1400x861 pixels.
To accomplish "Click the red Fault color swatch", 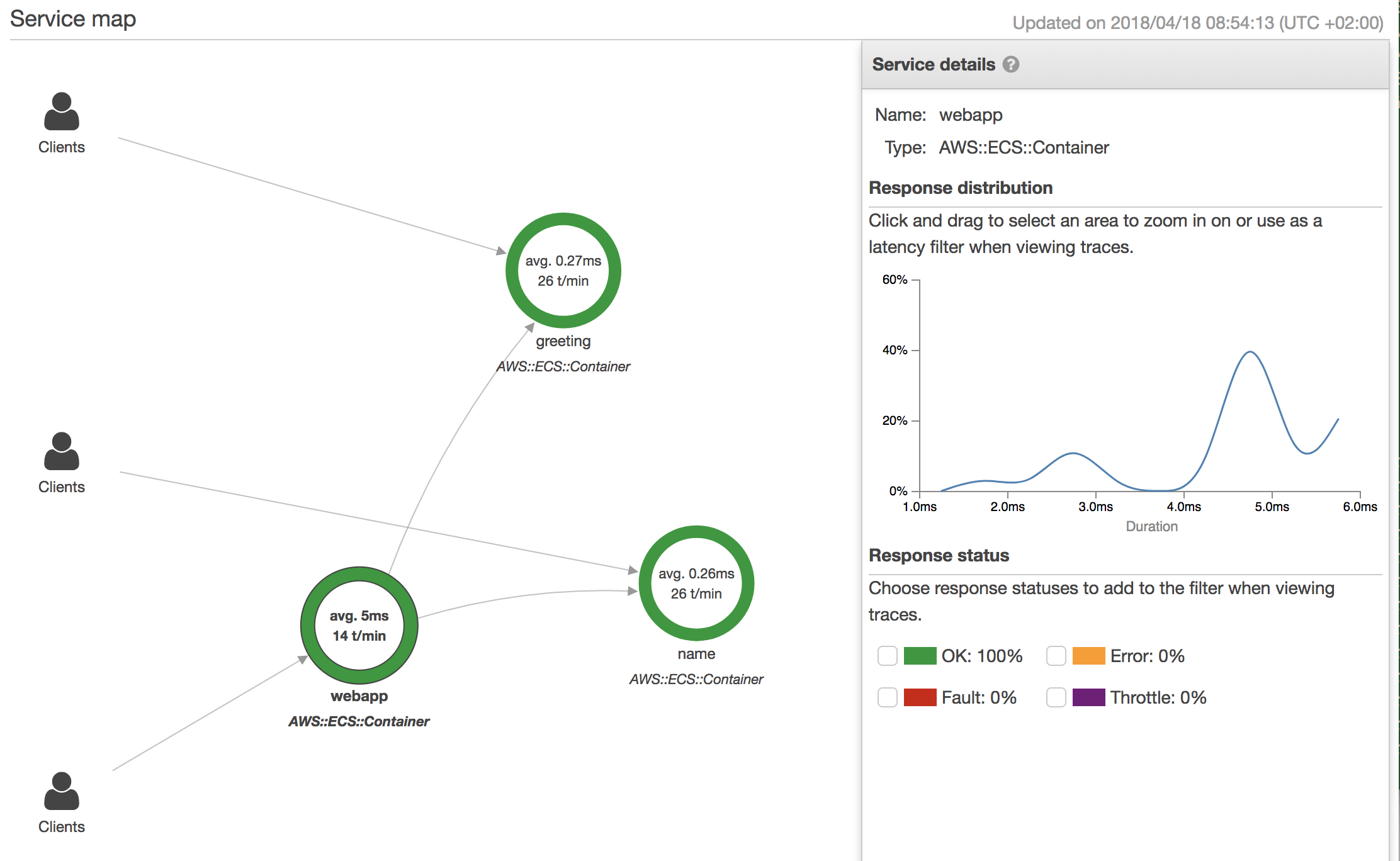I will pyautogui.click(x=920, y=697).
